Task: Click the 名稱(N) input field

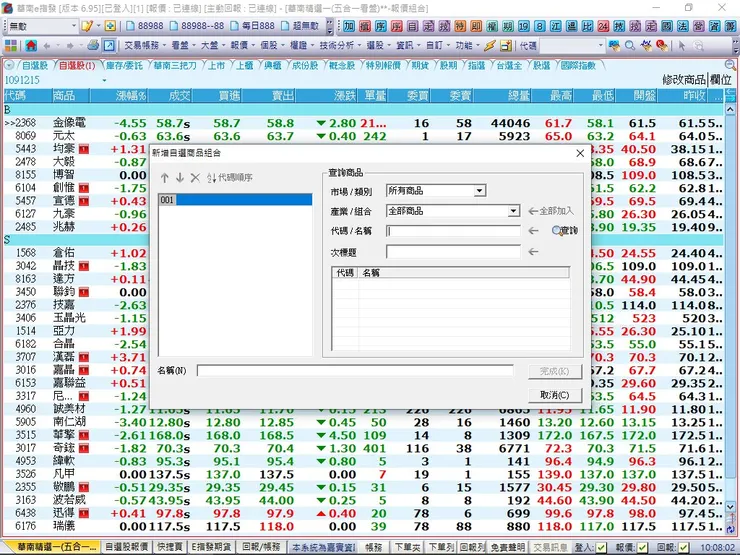Action: (x=355, y=371)
